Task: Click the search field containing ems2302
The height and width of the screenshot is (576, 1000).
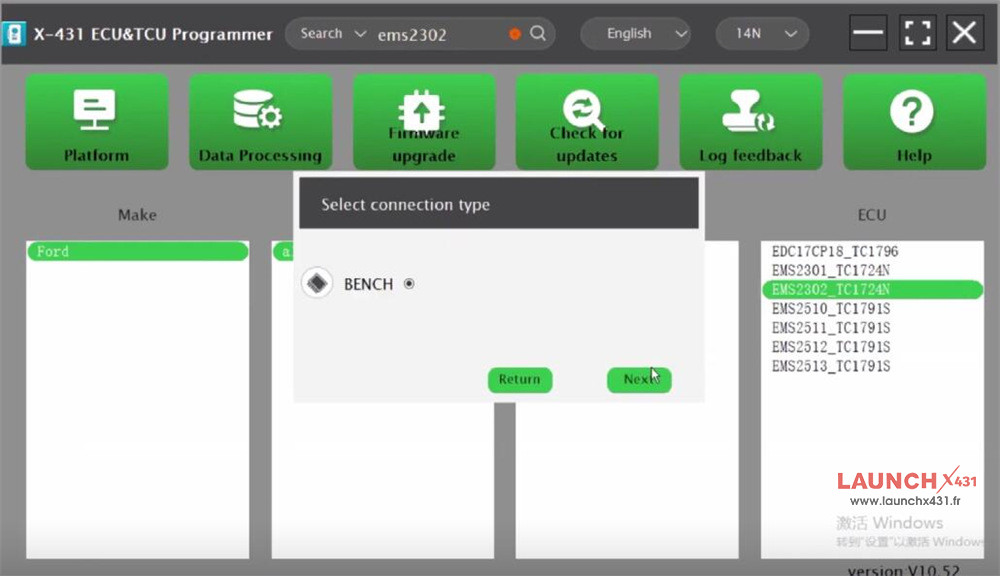Action: tap(438, 34)
